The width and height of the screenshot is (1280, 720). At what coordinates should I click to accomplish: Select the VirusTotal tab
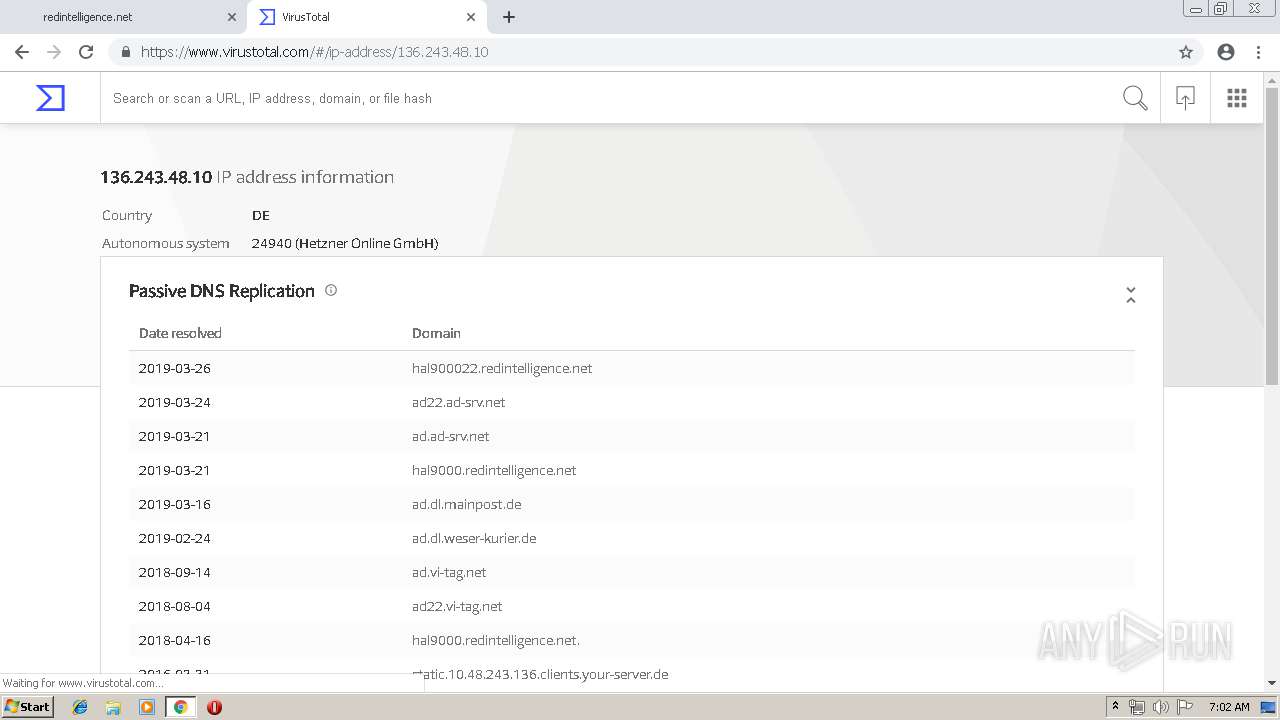[x=365, y=17]
